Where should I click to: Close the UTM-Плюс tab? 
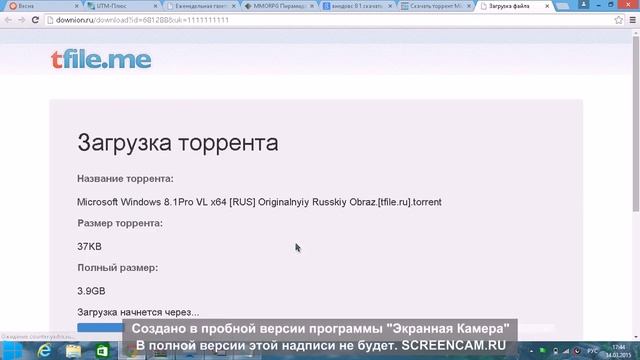[155, 6]
